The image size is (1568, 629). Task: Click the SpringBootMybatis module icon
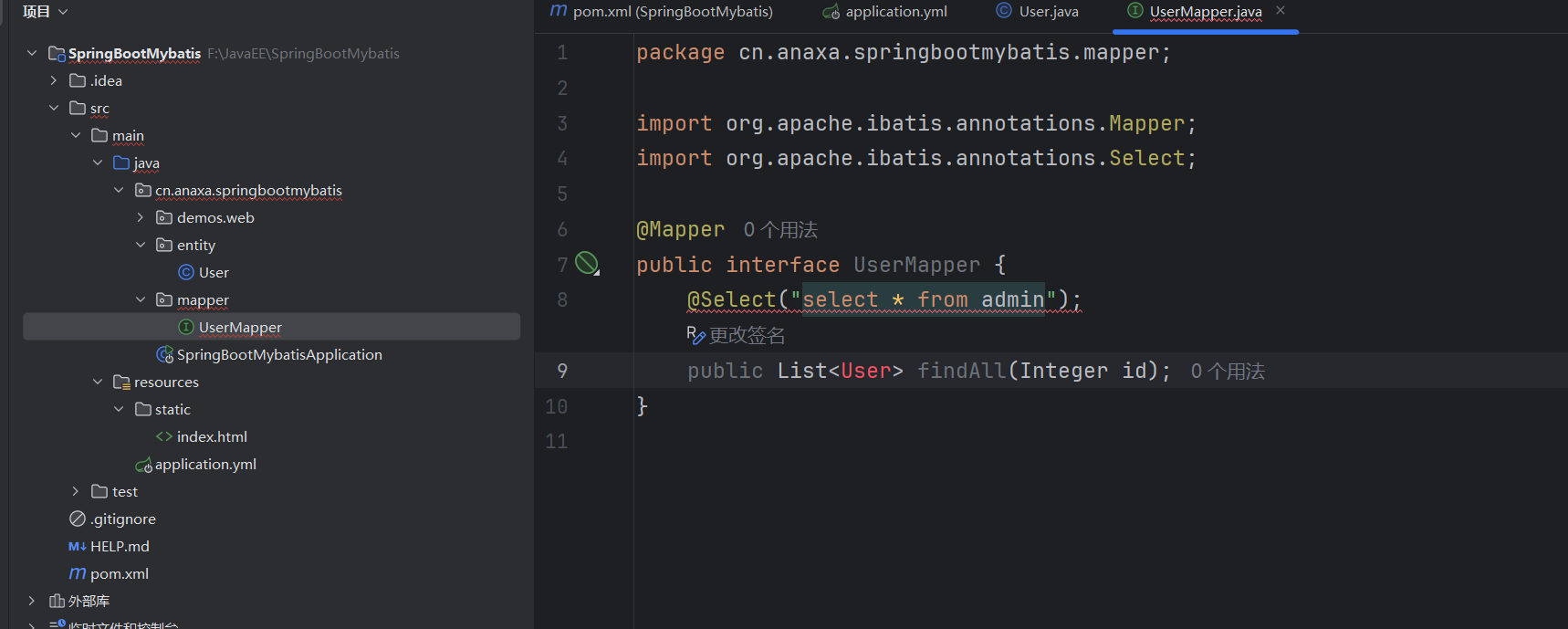tap(57, 53)
